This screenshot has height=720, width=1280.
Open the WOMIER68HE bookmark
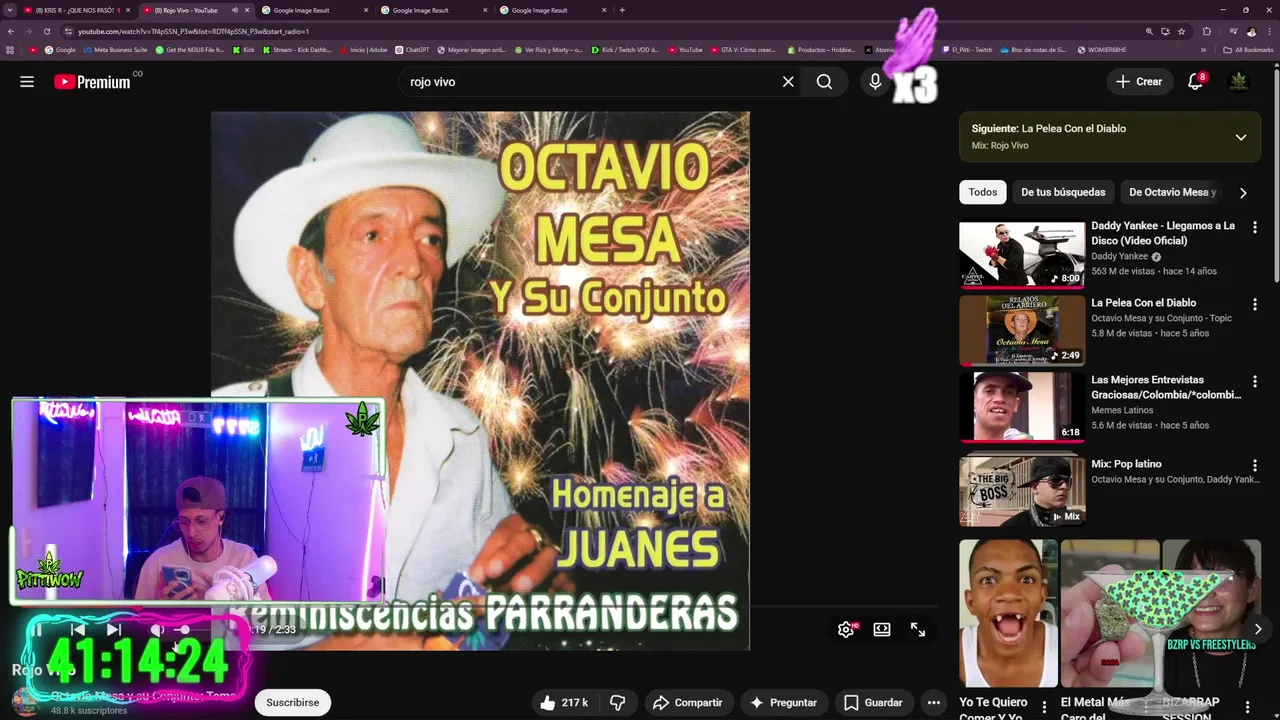pos(1101,49)
